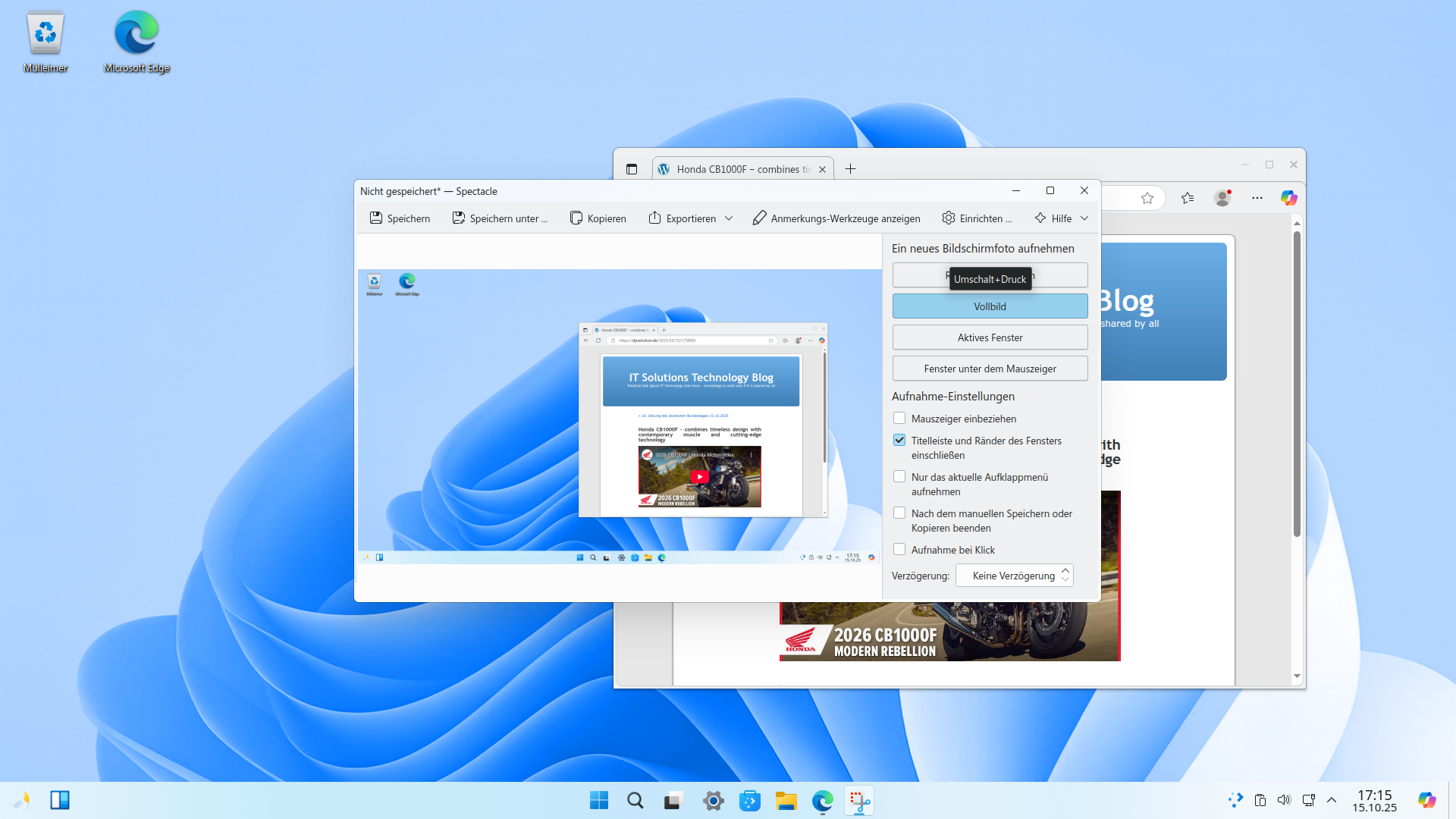Click Fenster unter dem Mauszeiger button
Viewport: 1456px width, 819px height.
(x=990, y=369)
